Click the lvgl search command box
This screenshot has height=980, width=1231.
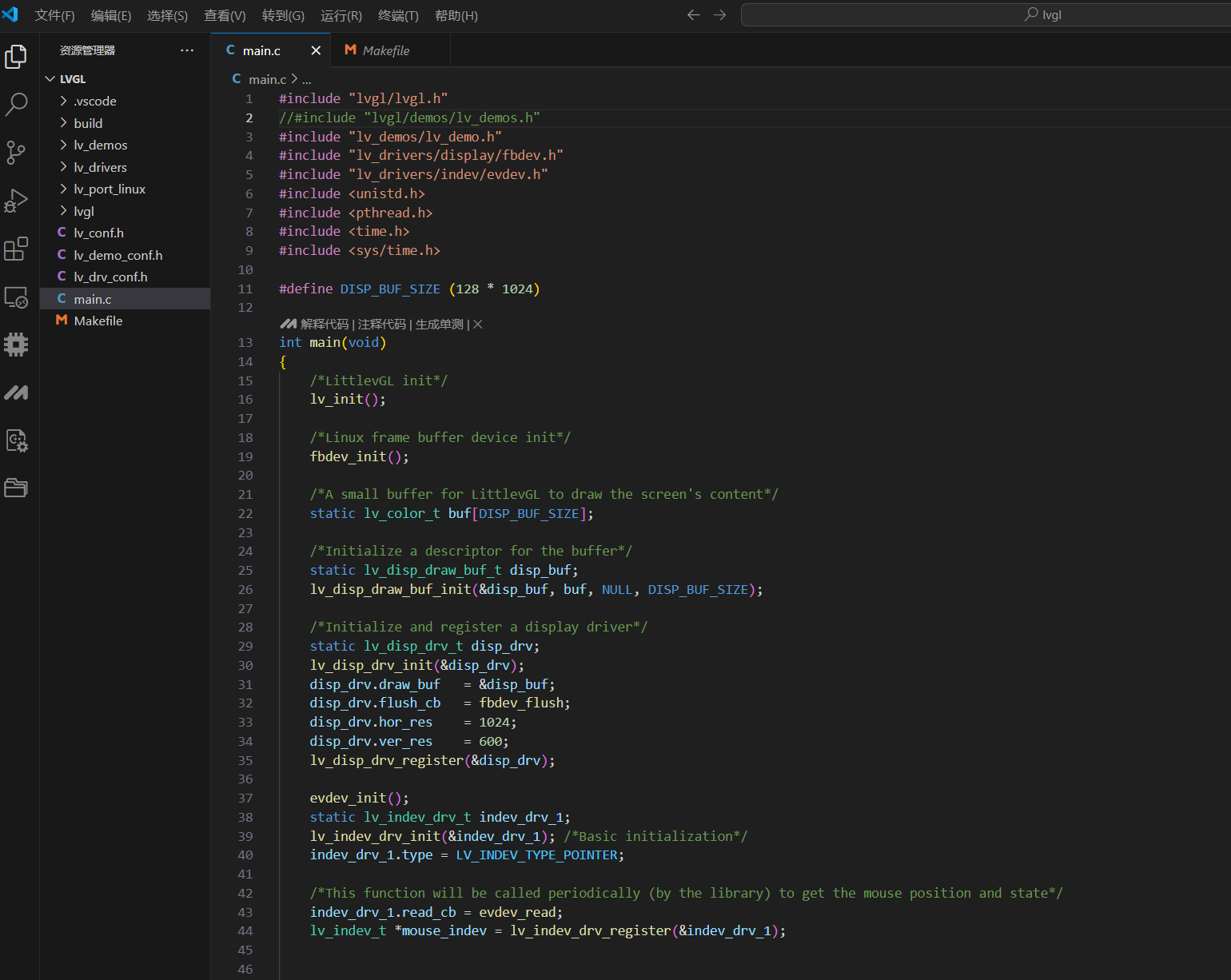tap(986, 14)
